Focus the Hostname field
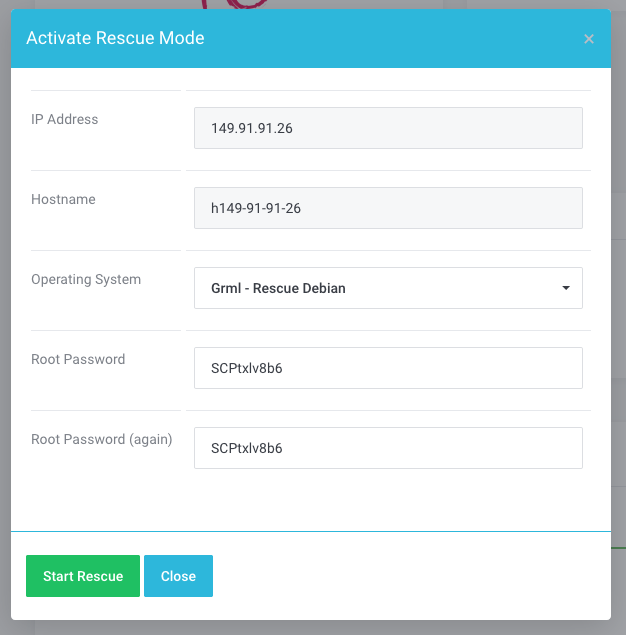Viewport: 626px width, 635px height. coord(388,208)
